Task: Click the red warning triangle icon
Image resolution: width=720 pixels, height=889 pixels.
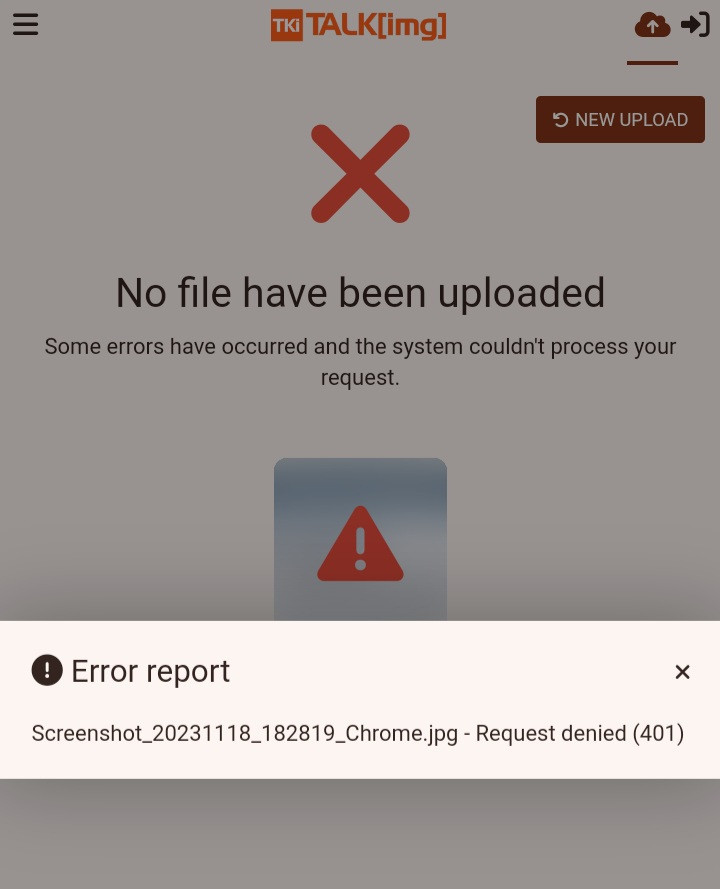Action: tap(360, 544)
